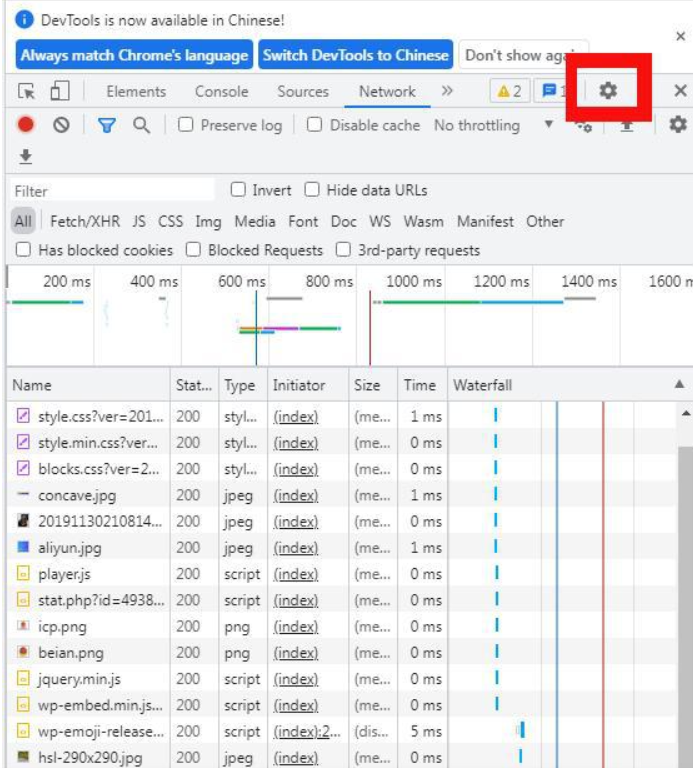The image size is (693, 768).
Task: Select the stat.php?id=4938 request row
Action: [x=341, y=600]
